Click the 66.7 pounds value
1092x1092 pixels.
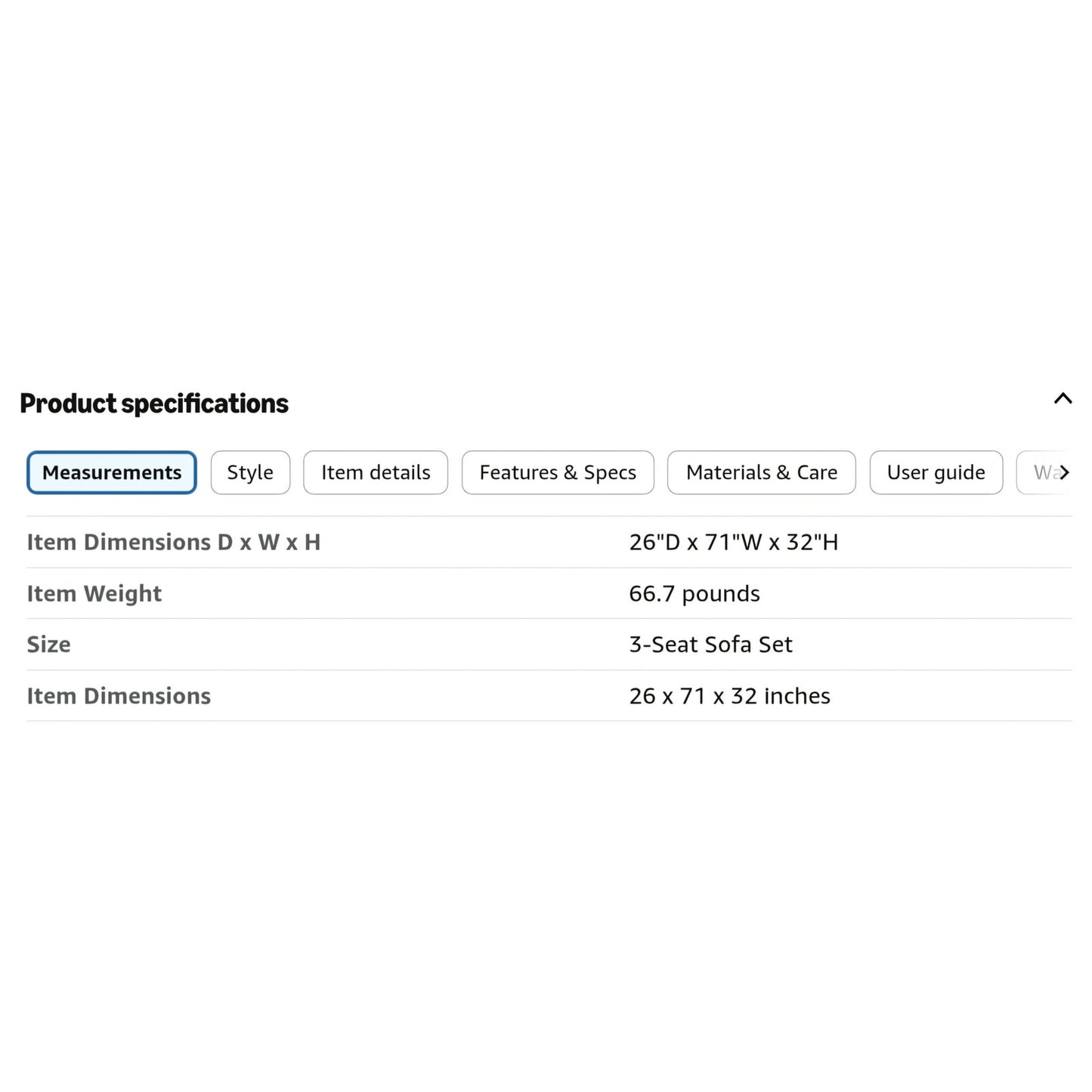pos(694,594)
